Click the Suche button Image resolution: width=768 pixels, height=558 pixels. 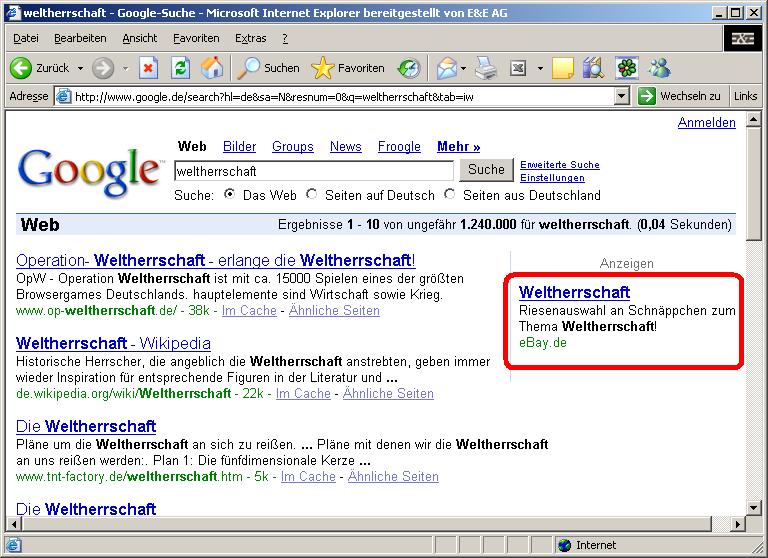point(486,170)
